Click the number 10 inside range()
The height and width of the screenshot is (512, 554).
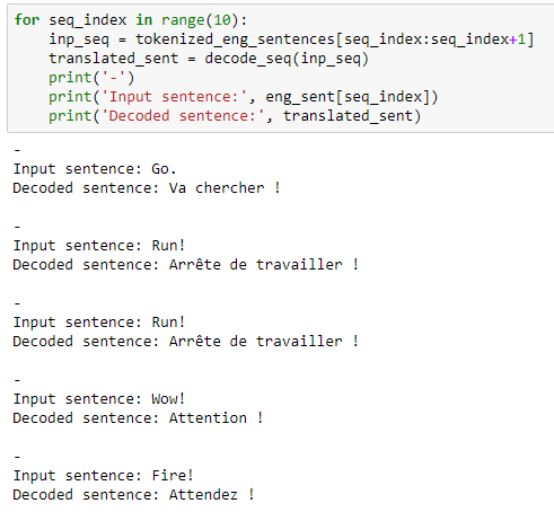point(222,20)
